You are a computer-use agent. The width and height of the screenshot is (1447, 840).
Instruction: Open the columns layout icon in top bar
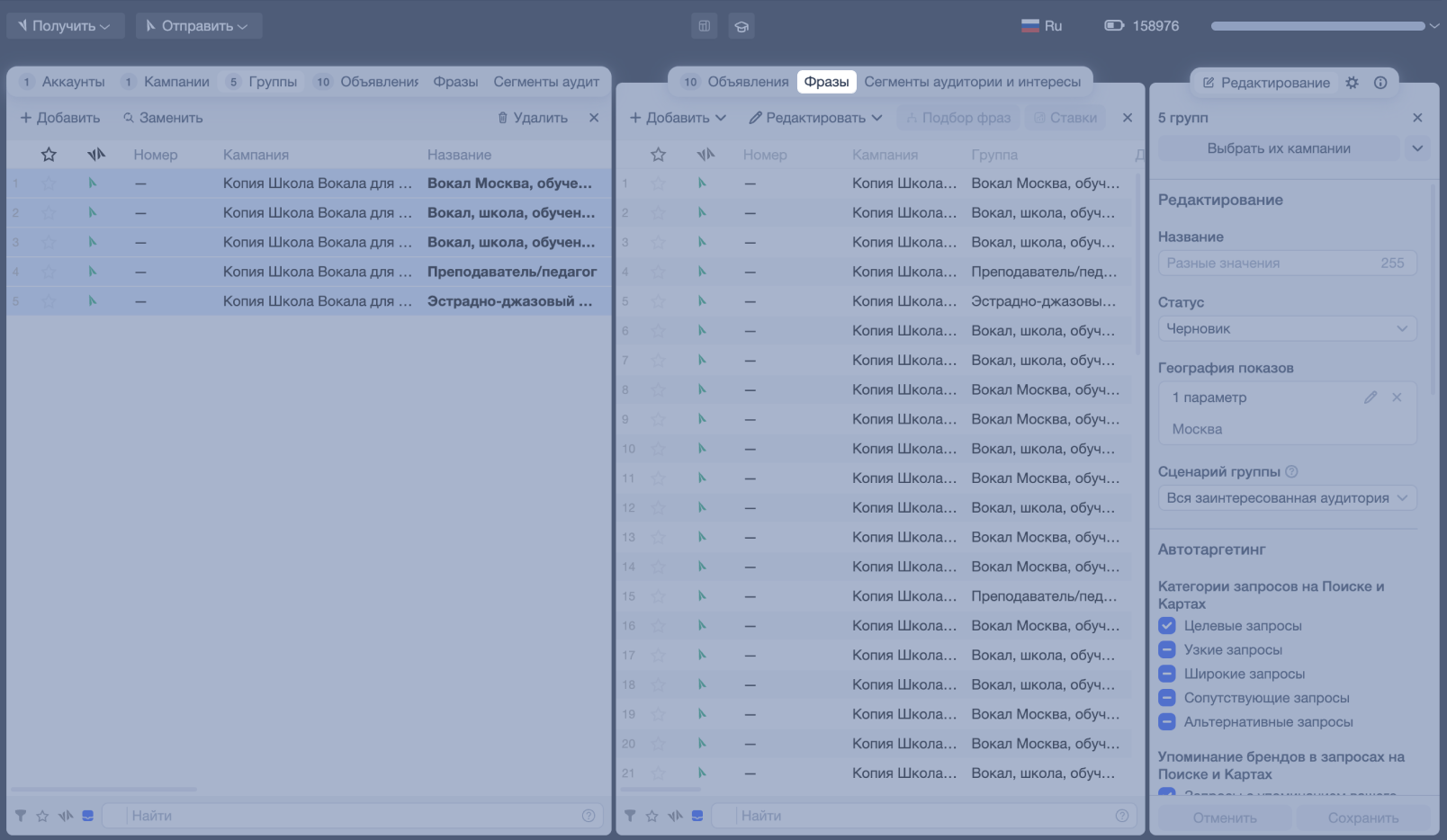pos(705,26)
